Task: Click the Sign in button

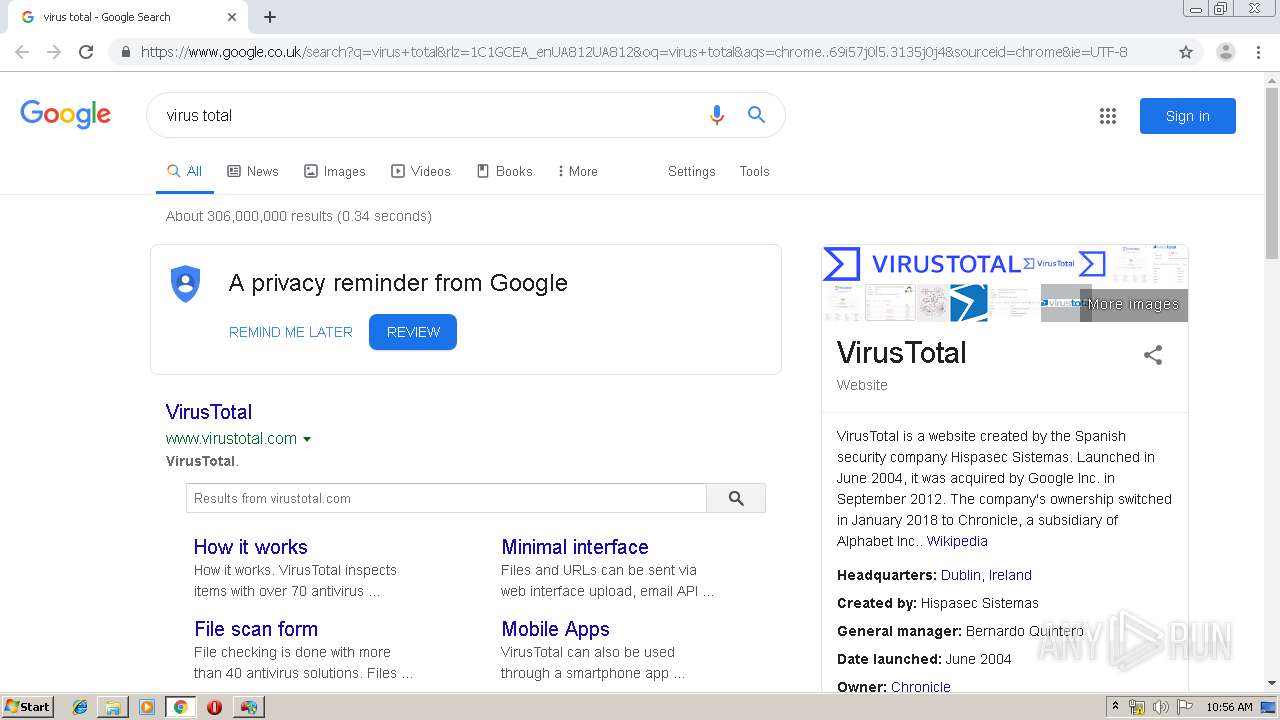Action: click(x=1188, y=116)
